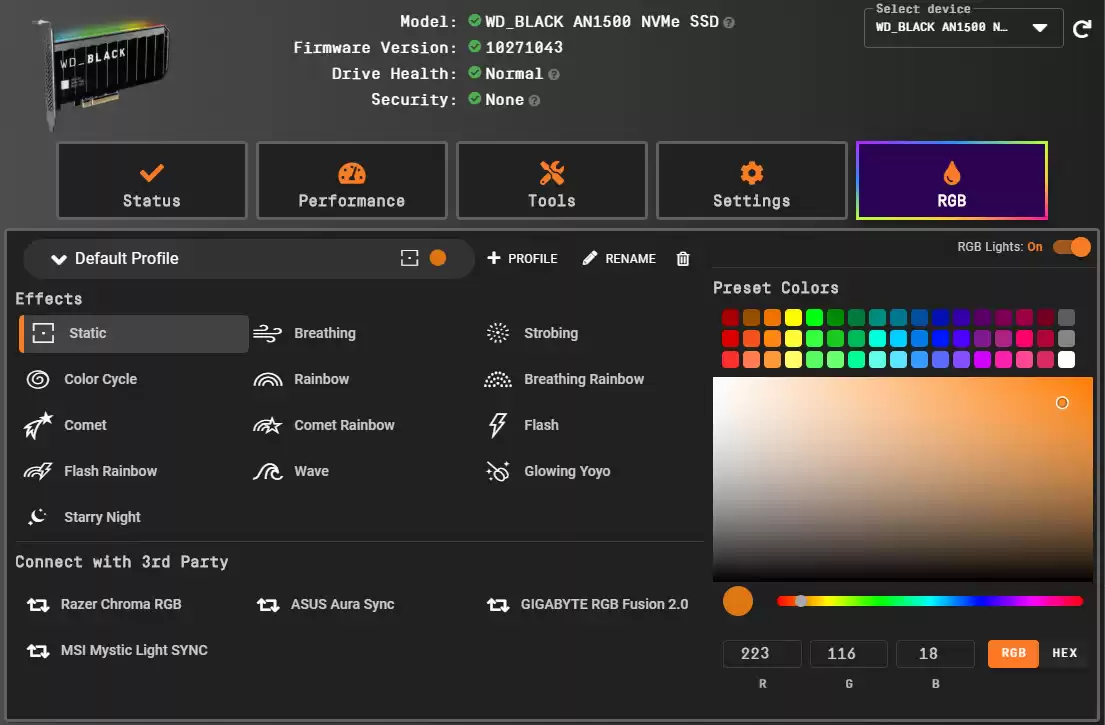Switch color input to HEX mode
Screen dimensions: 1105x725
coord(1064,653)
